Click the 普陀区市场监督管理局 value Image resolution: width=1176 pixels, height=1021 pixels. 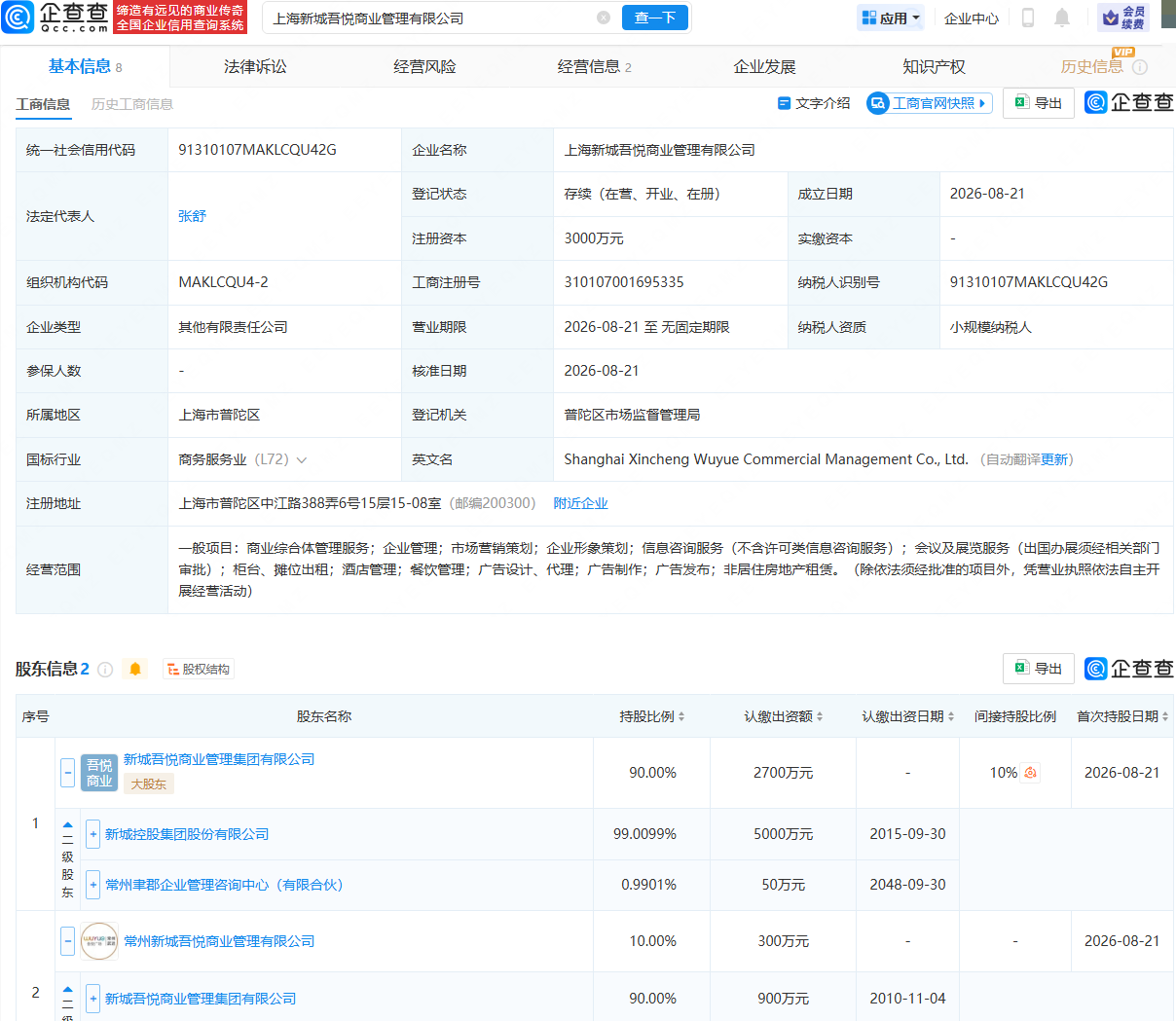tap(632, 415)
